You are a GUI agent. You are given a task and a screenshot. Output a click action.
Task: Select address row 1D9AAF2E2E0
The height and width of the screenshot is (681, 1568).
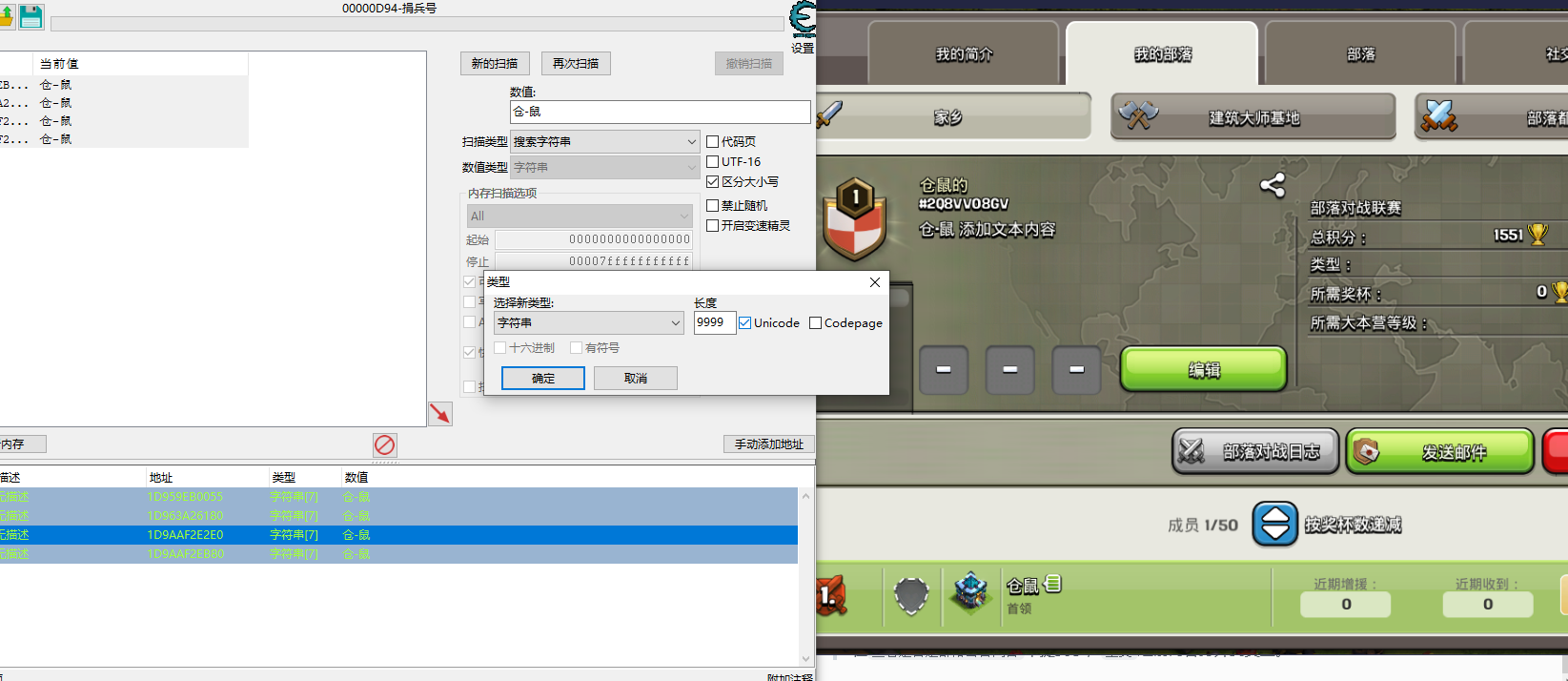398,535
